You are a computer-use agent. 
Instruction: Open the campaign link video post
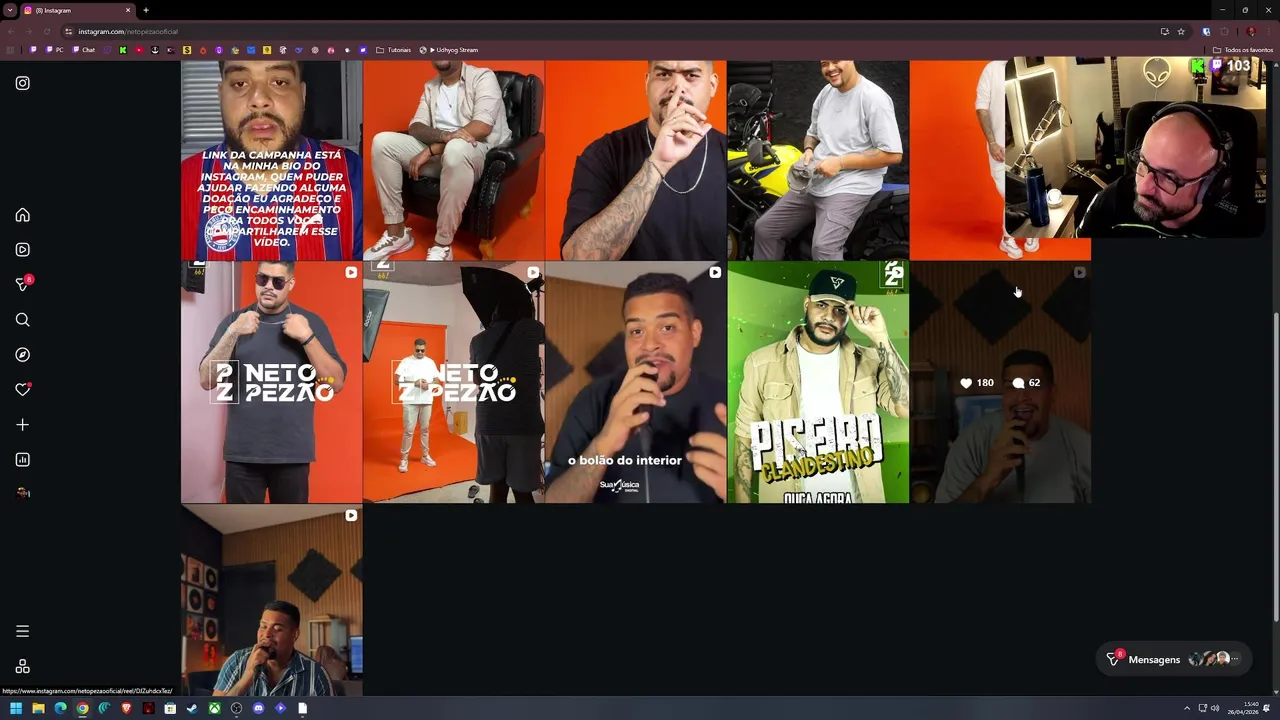coord(271,160)
